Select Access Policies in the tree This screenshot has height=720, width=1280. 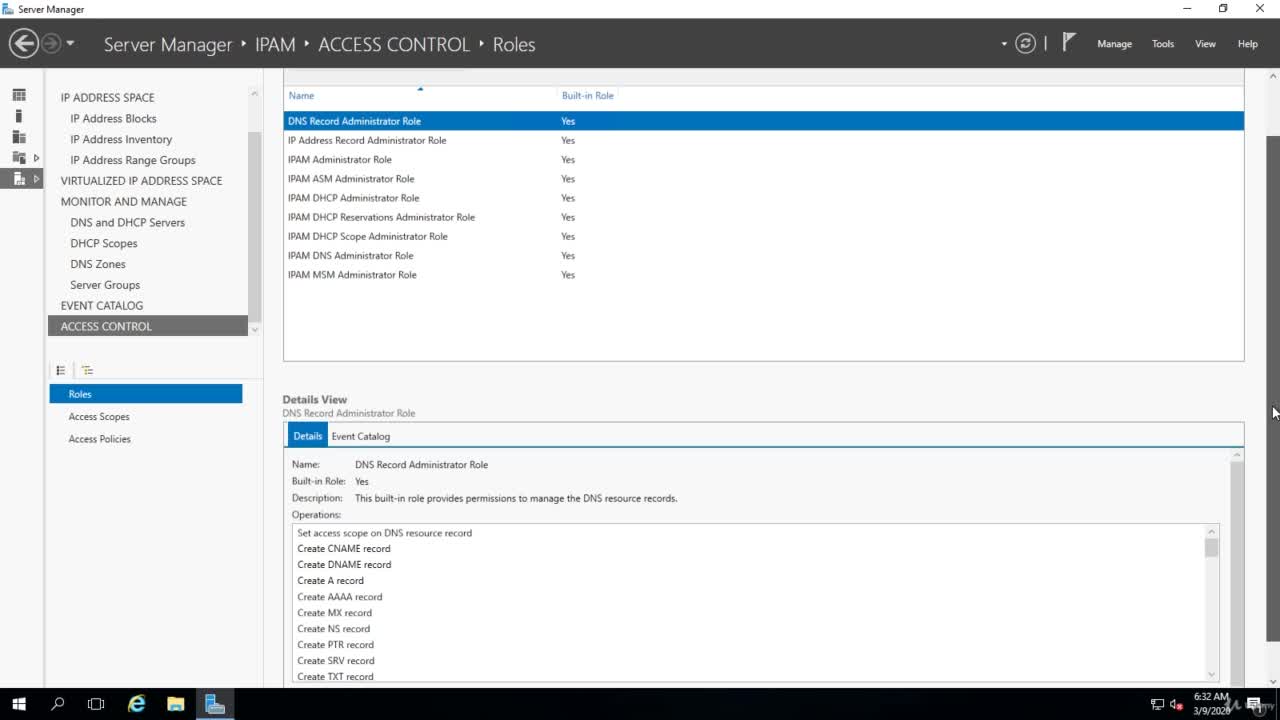(99, 439)
